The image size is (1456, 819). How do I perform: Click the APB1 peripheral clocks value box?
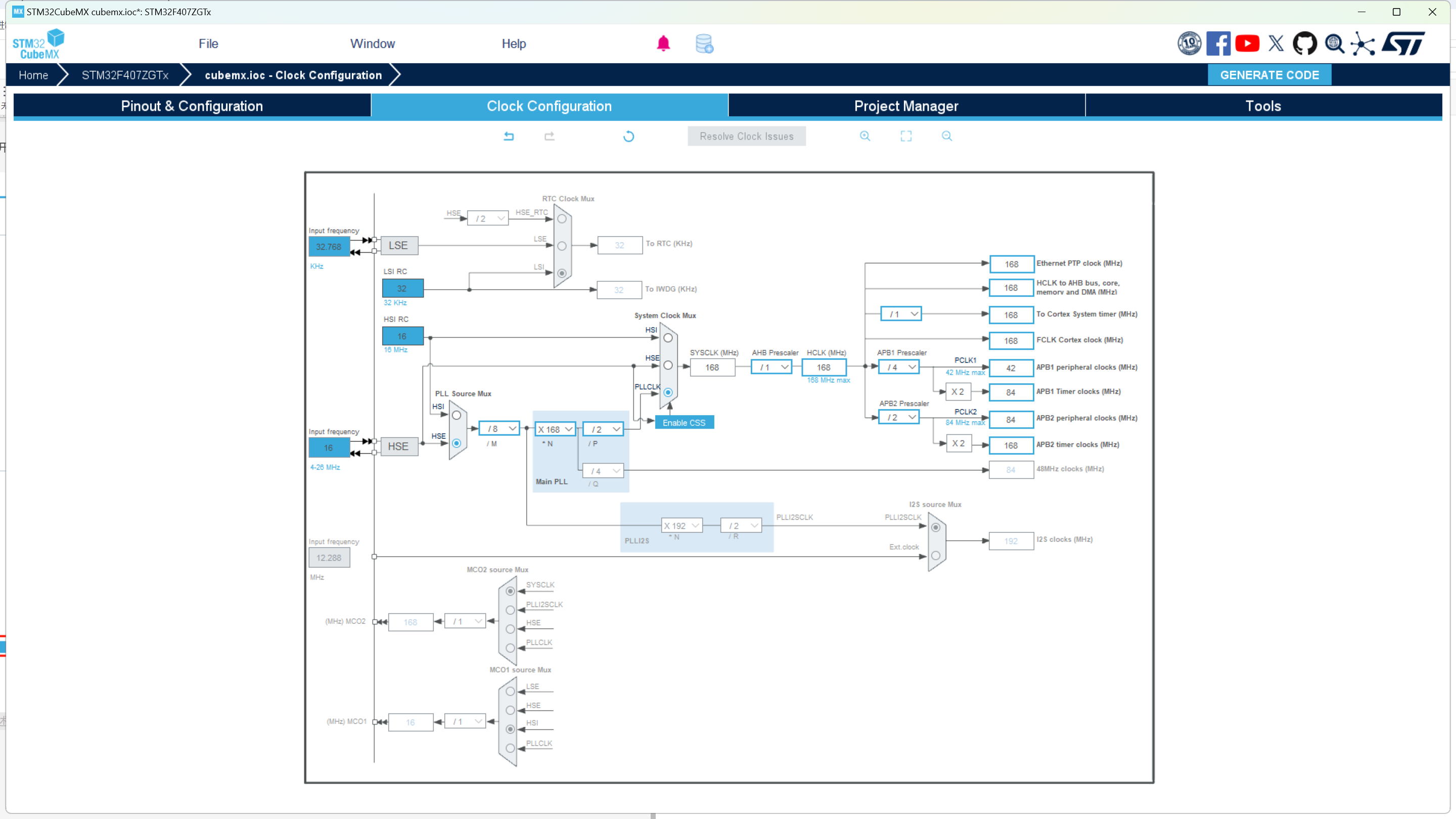coord(1011,368)
